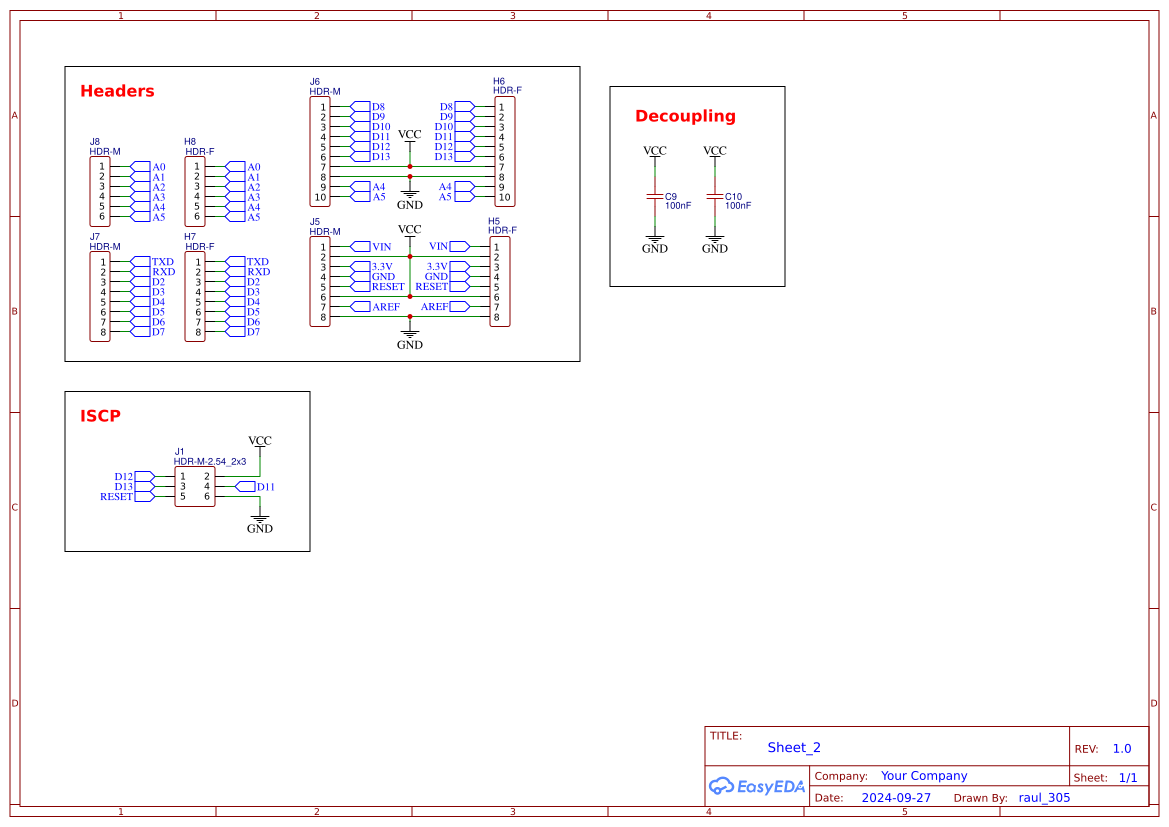
Task: Click the date 2024-09-27
Action: pos(896,797)
